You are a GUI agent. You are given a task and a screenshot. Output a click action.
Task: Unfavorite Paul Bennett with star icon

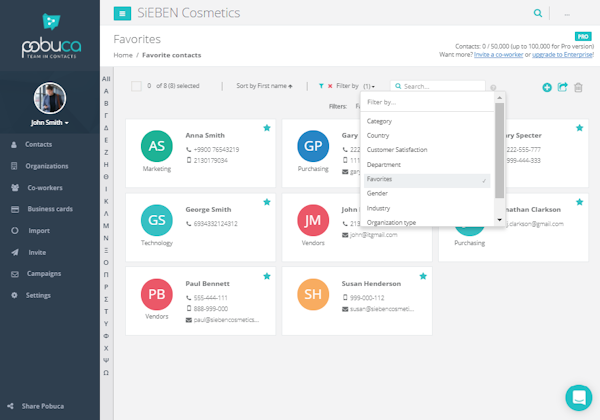(267, 276)
